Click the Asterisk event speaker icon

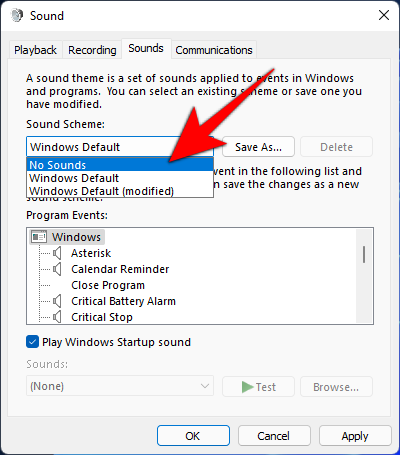pyautogui.click(x=57, y=253)
